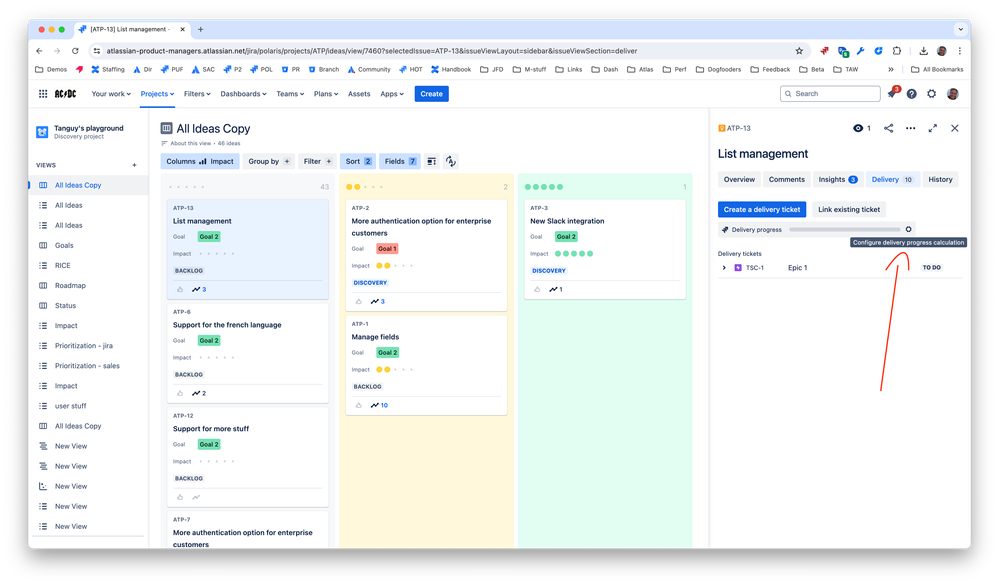Image resolution: width=999 pixels, height=586 pixels.
Task: Open the Projects dropdown
Action: (157, 94)
